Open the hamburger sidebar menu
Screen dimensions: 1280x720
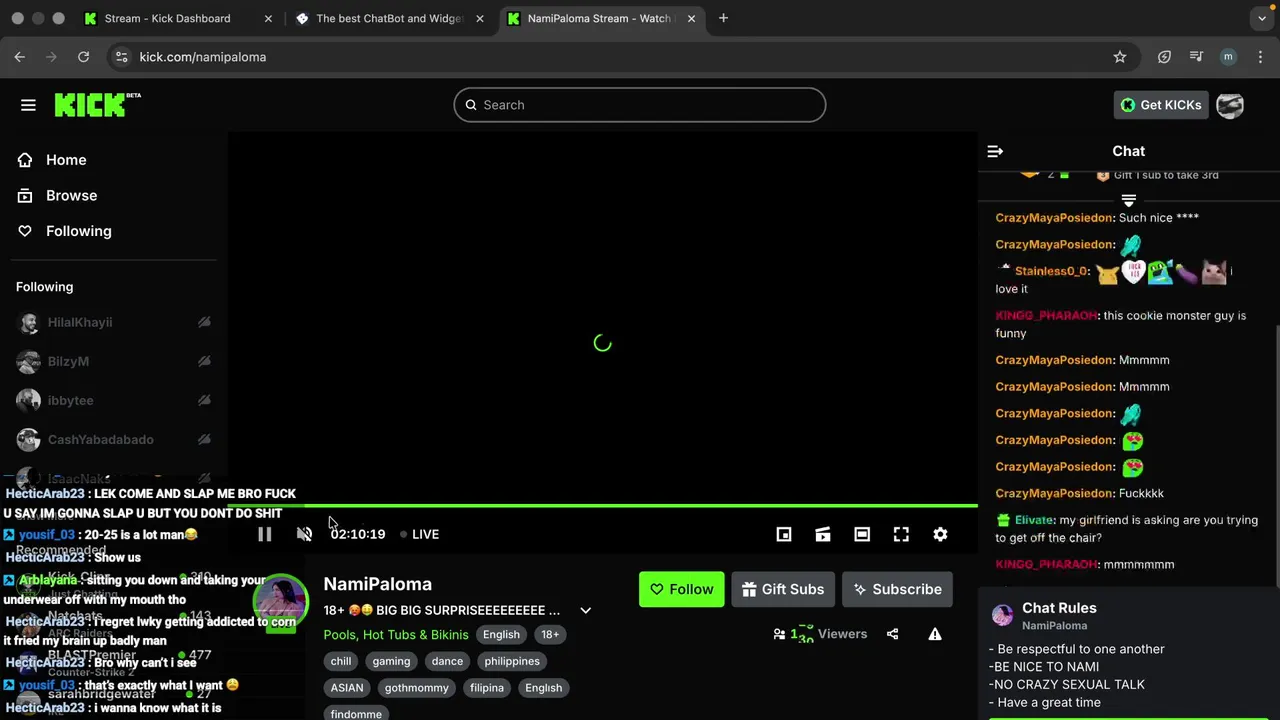tap(28, 105)
